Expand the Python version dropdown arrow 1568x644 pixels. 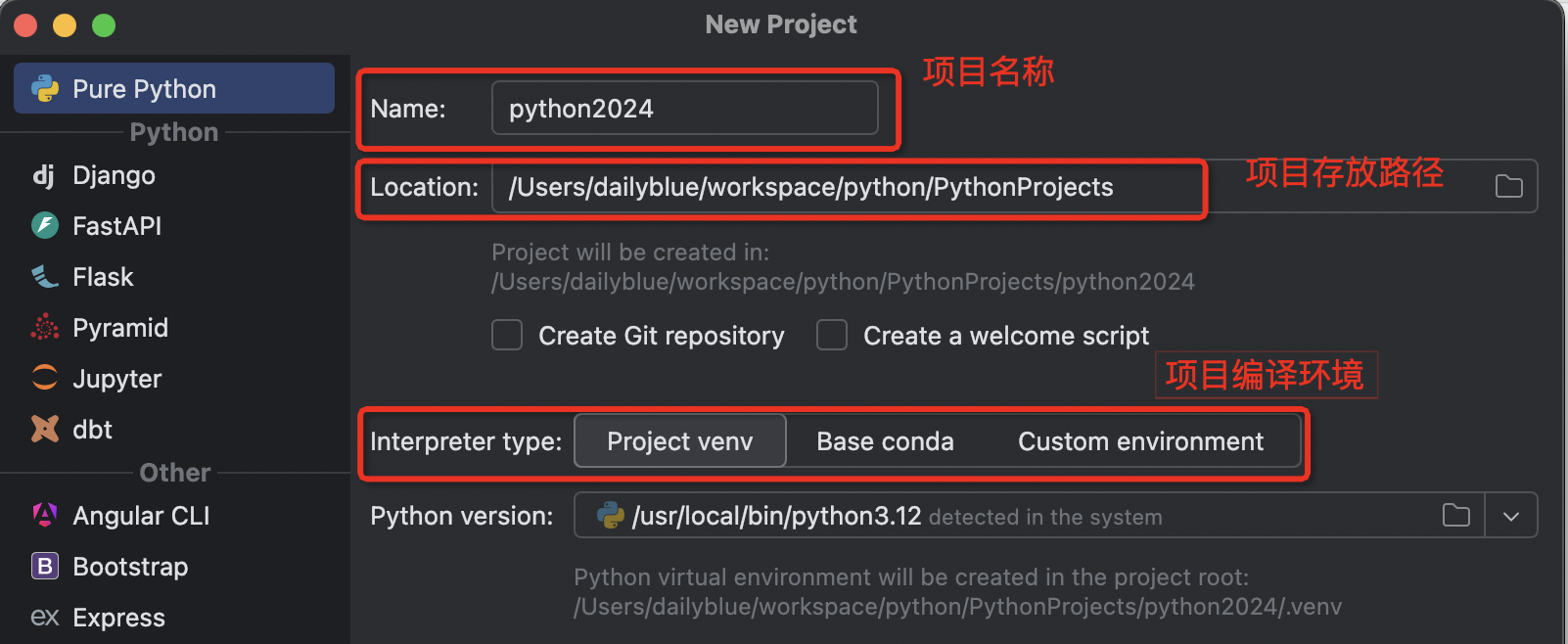[1511, 516]
